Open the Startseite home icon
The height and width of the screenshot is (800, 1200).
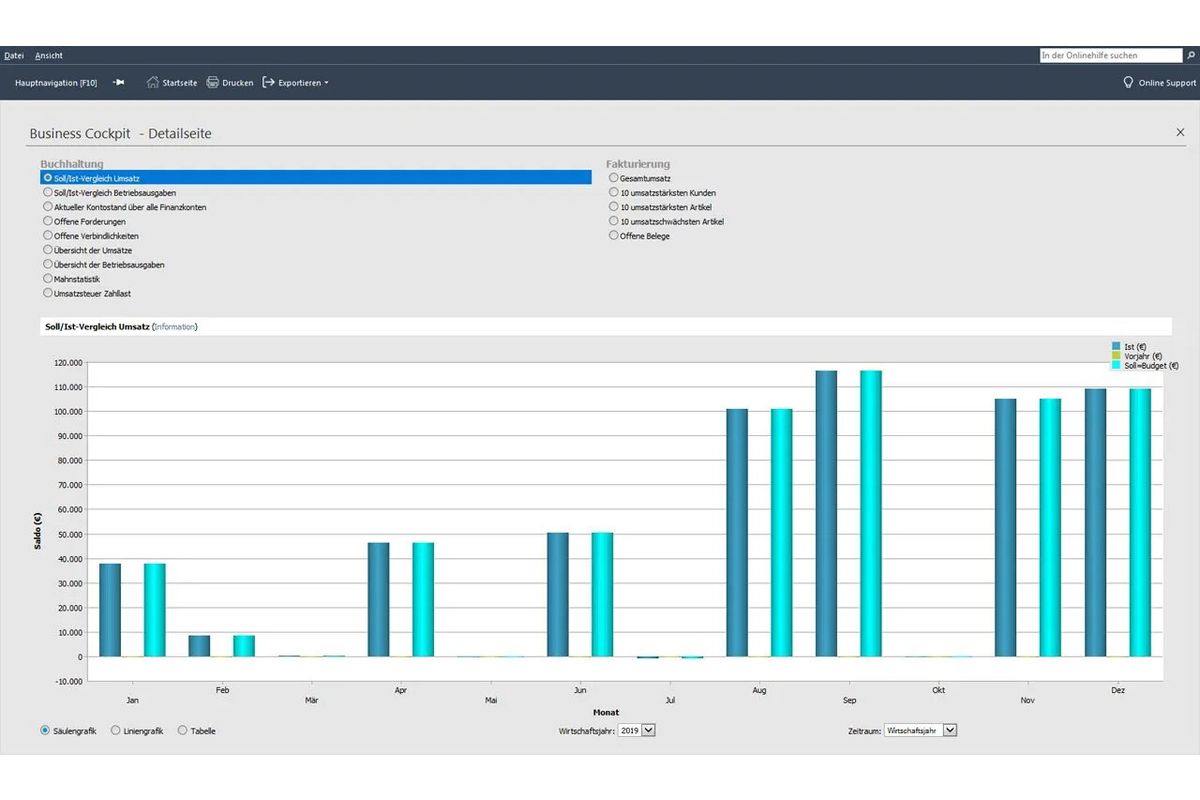point(153,82)
